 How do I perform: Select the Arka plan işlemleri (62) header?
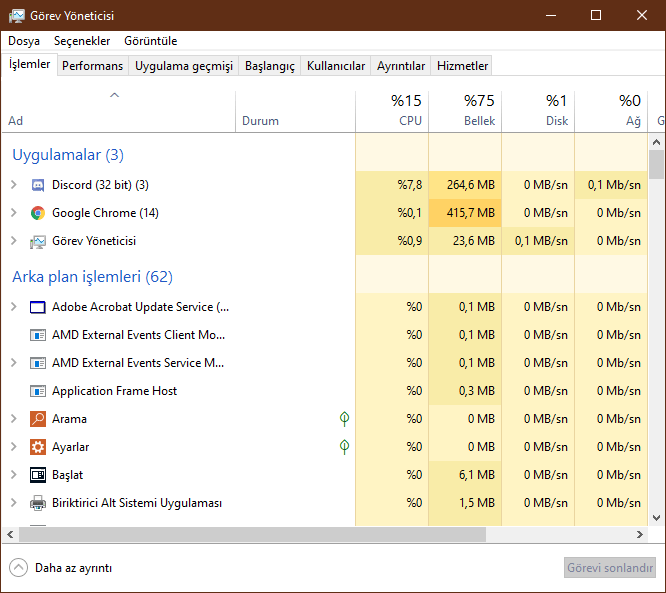click(x=93, y=277)
